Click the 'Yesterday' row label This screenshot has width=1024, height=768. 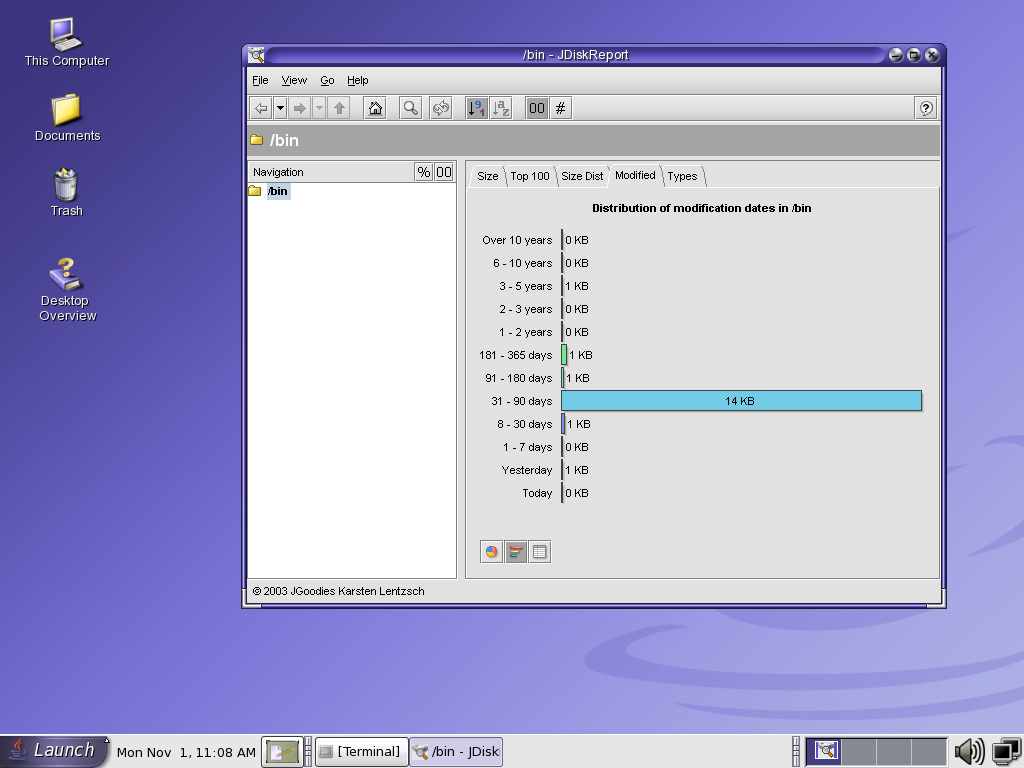tap(527, 470)
